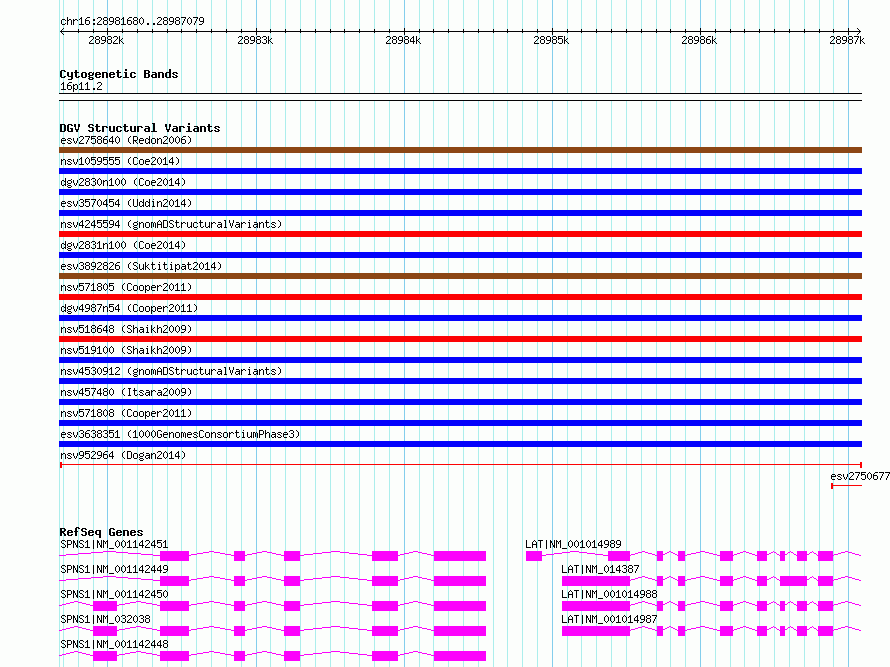Open the SPNS1|NM_001142449 transcript label
Viewport: 890px width, 667px height.
click(114, 569)
